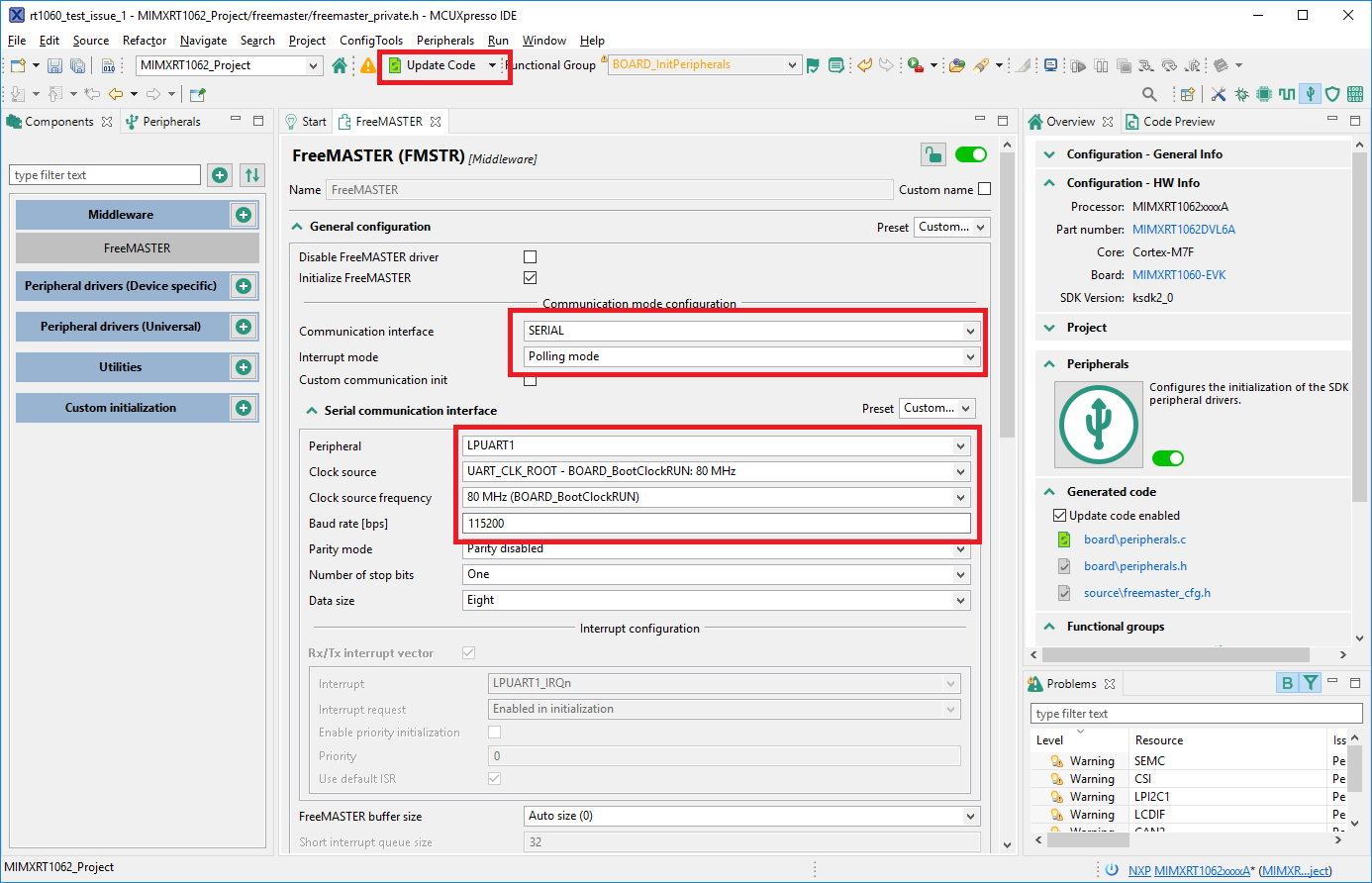Click the Save toolbar icon
This screenshot has height=883, width=1372.
(x=53, y=65)
